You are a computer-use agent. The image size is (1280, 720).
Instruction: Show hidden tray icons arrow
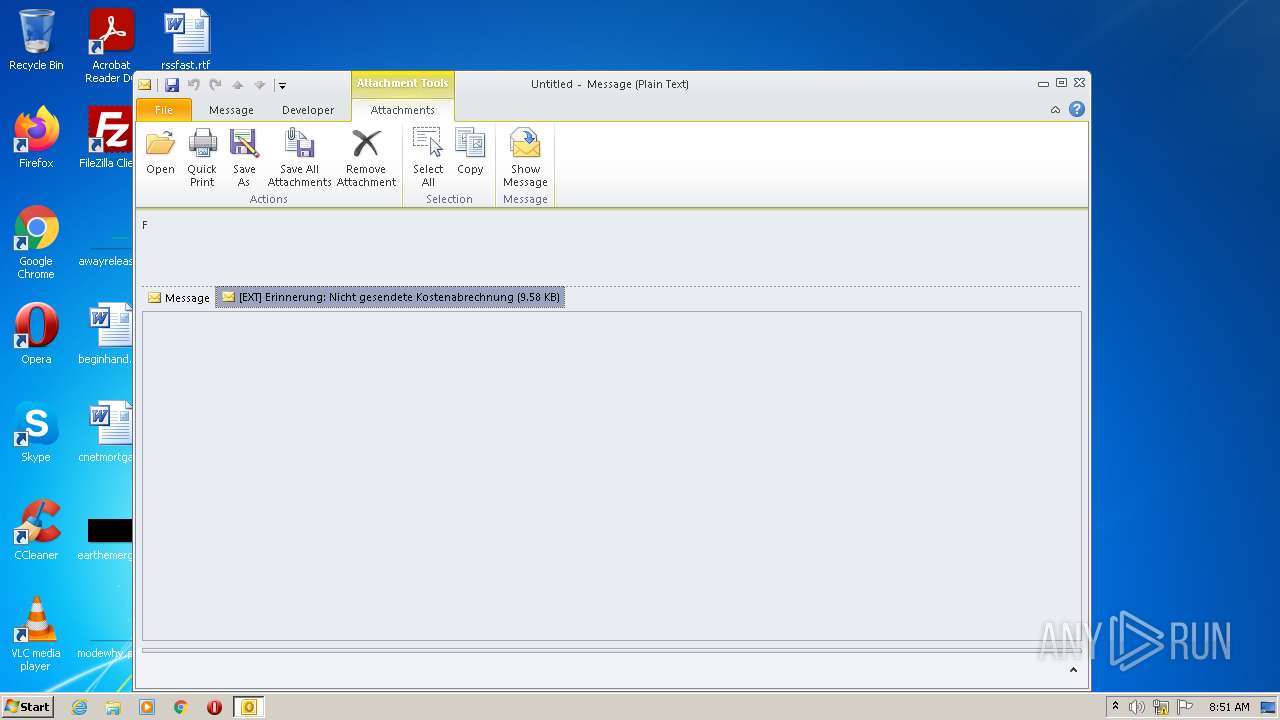click(x=1115, y=707)
